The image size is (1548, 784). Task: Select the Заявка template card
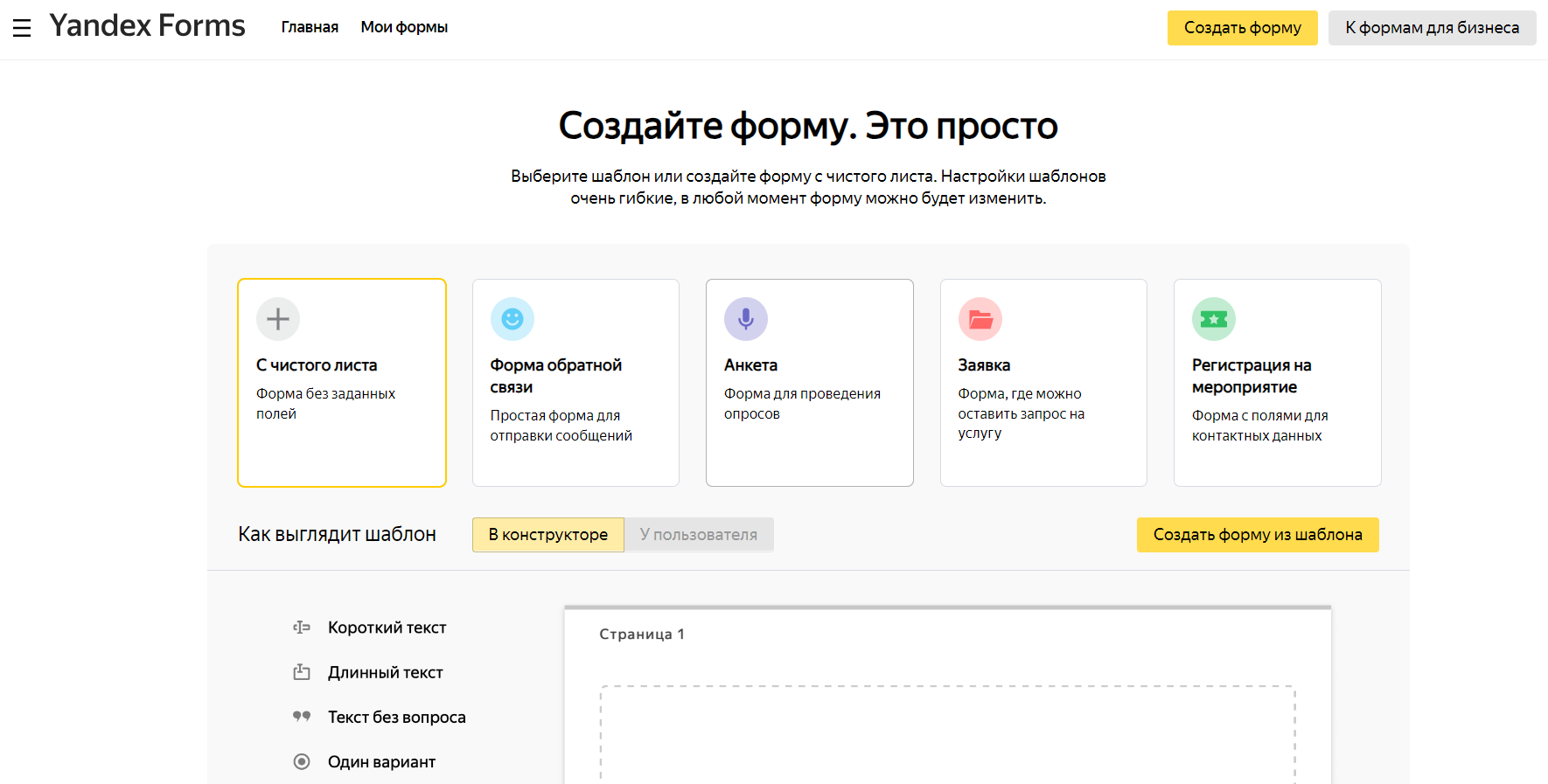(x=1043, y=383)
